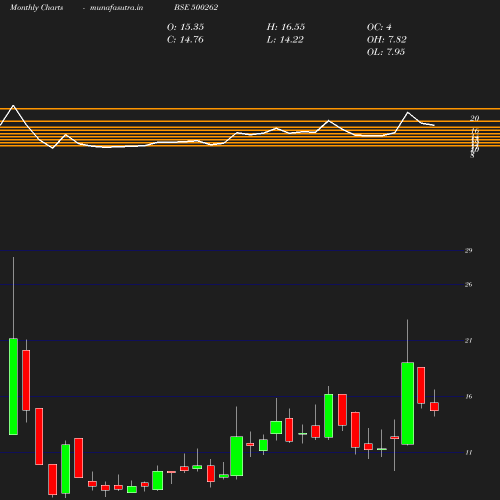Click the high value 'H: 16.55'
Image resolution: width=500 pixels, height=500 pixels.
286,27
